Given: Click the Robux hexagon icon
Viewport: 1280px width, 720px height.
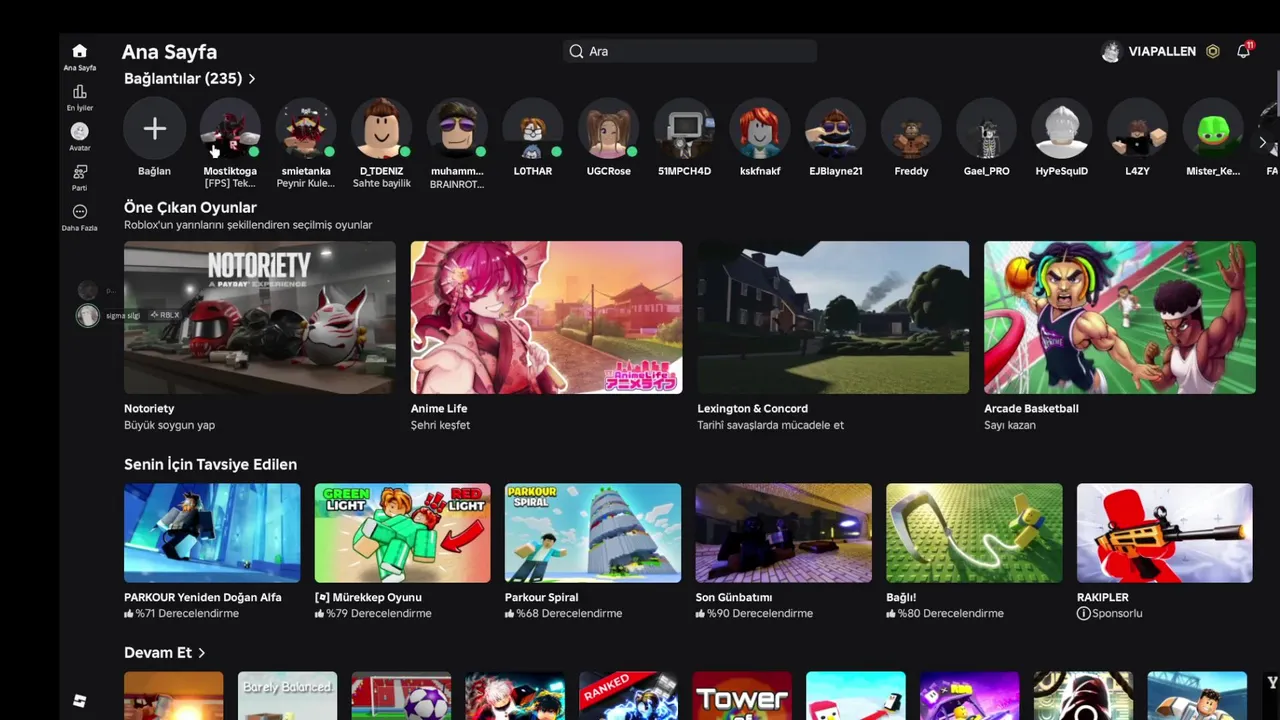Looking at the screenshot, I should [x=1213, y=51].
